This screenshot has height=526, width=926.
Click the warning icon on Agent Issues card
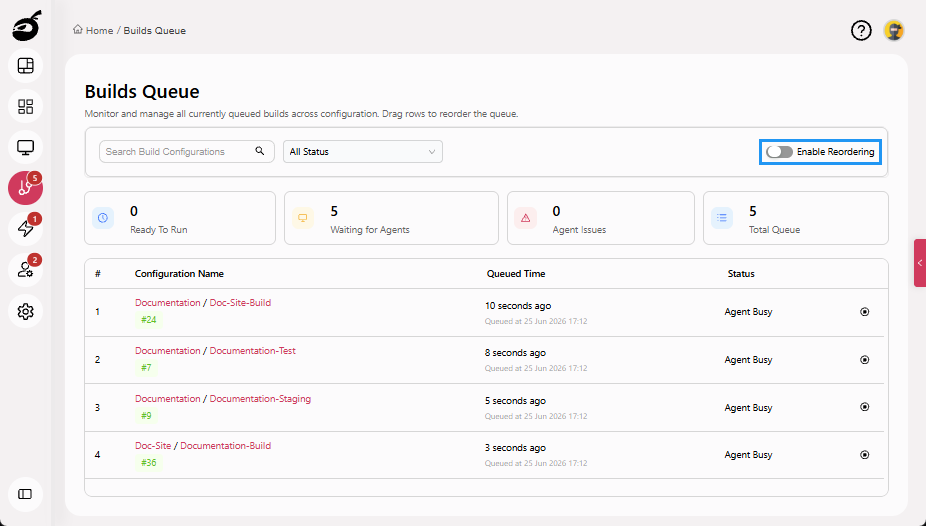[526, 218]
